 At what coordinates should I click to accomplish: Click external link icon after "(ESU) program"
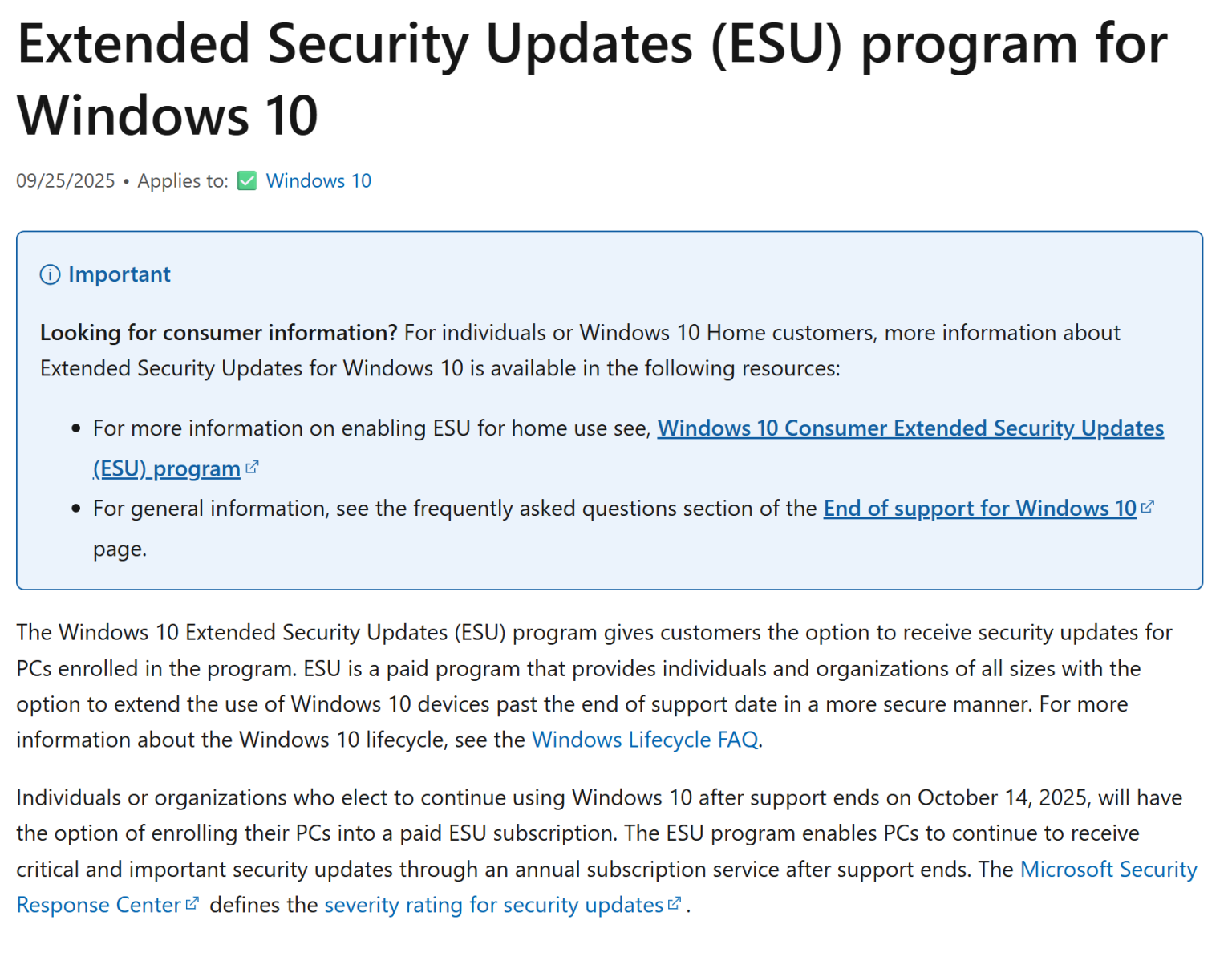pos(252,467)
